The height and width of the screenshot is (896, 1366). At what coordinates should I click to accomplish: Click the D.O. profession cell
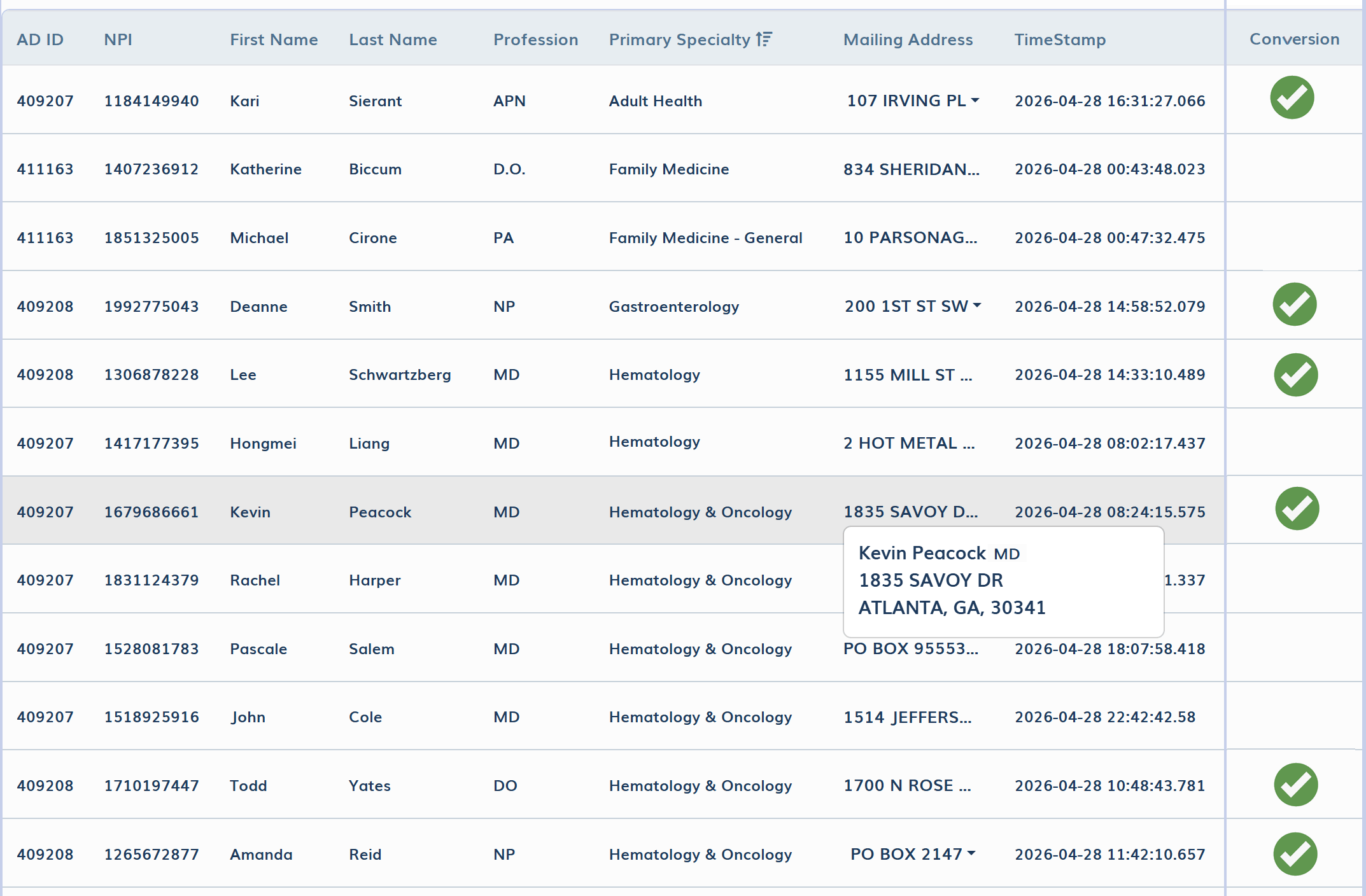click(x=509, y=169)
